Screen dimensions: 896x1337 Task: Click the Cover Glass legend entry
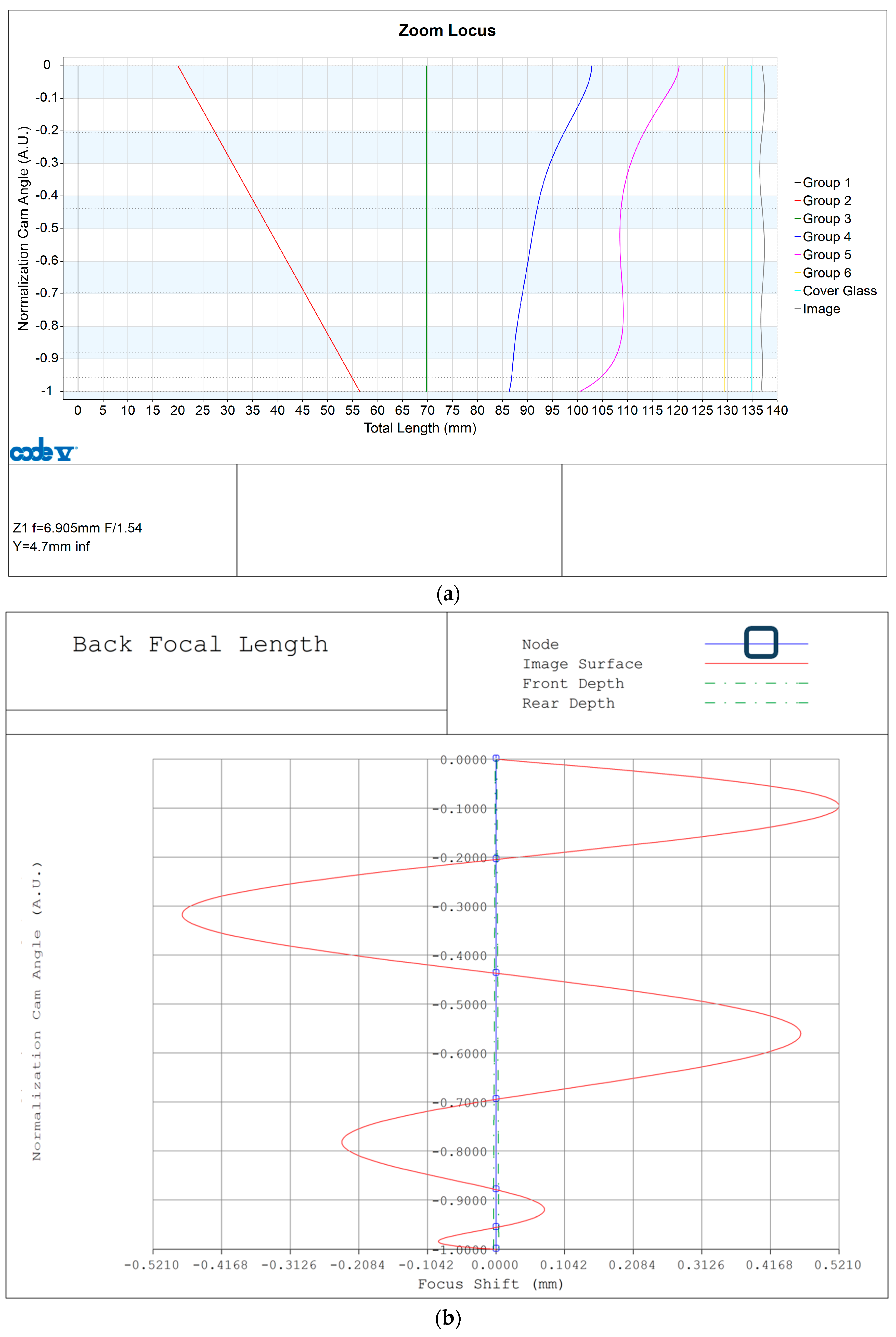pos(839,291)
